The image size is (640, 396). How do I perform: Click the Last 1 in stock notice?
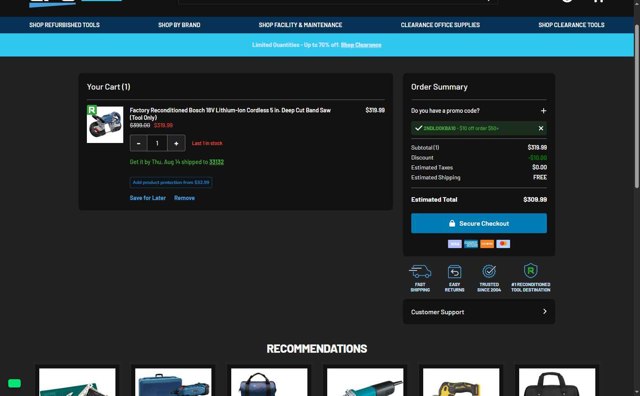[x=207, y=143]
